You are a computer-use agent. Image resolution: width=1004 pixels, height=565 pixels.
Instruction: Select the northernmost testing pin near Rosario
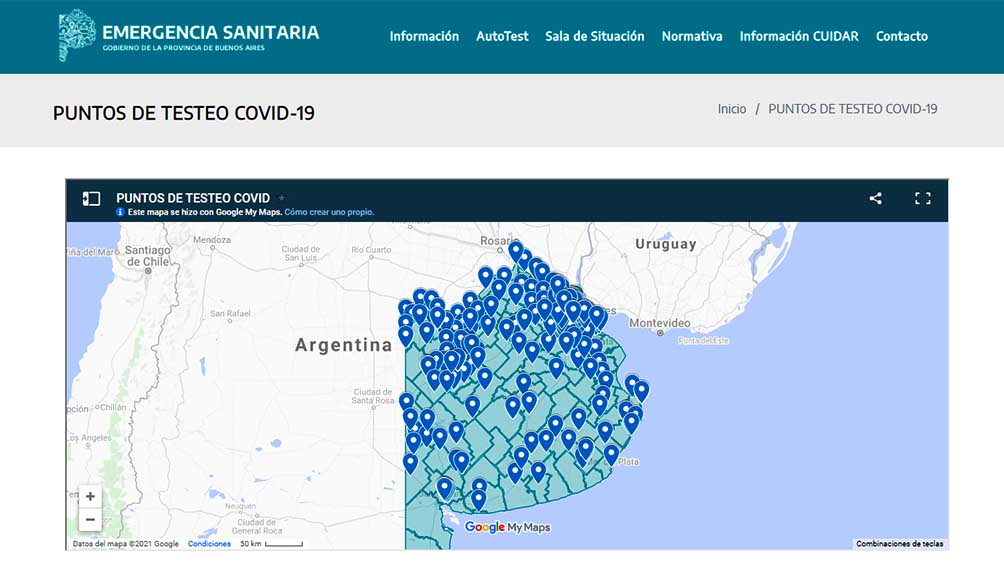pos(516,251)
